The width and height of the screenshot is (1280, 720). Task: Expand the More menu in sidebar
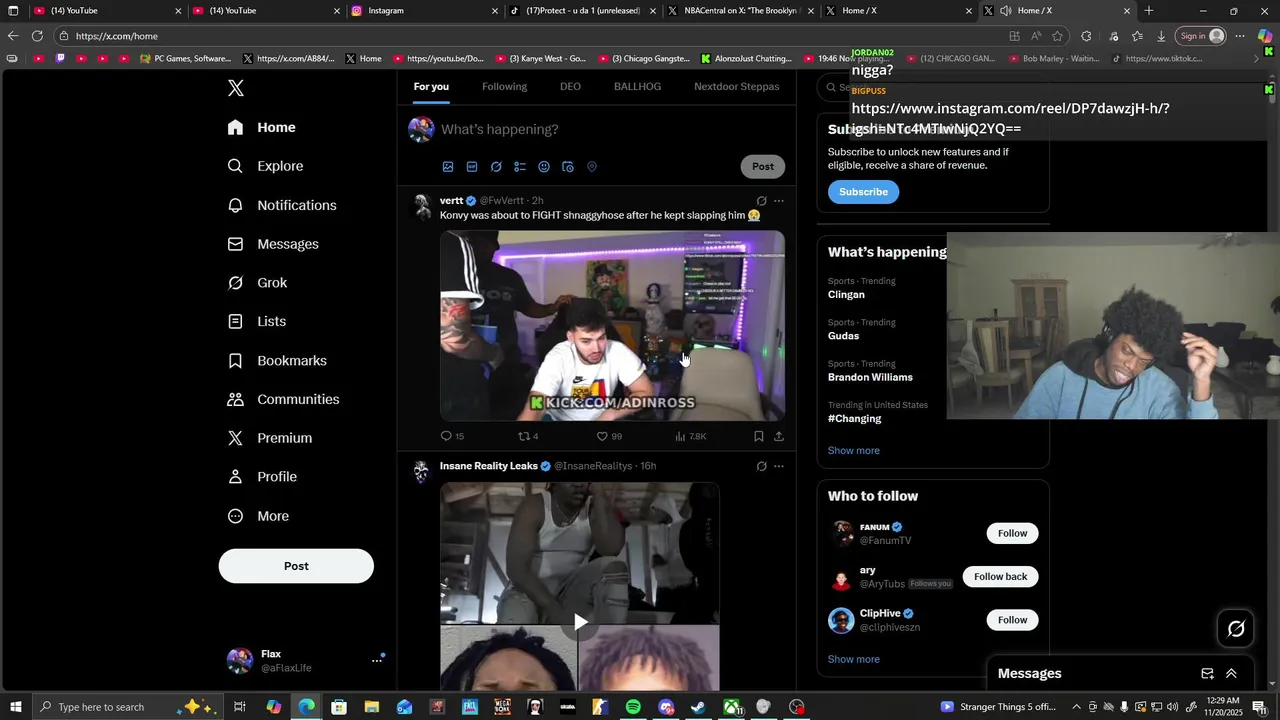pos(258,516)
